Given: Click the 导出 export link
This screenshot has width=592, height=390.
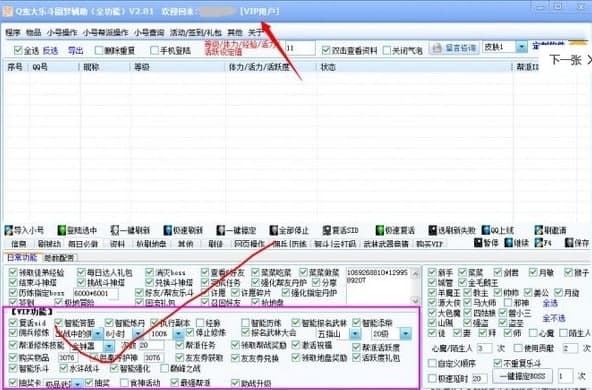Looking at the screenshot, I should (x=76, y=50).
